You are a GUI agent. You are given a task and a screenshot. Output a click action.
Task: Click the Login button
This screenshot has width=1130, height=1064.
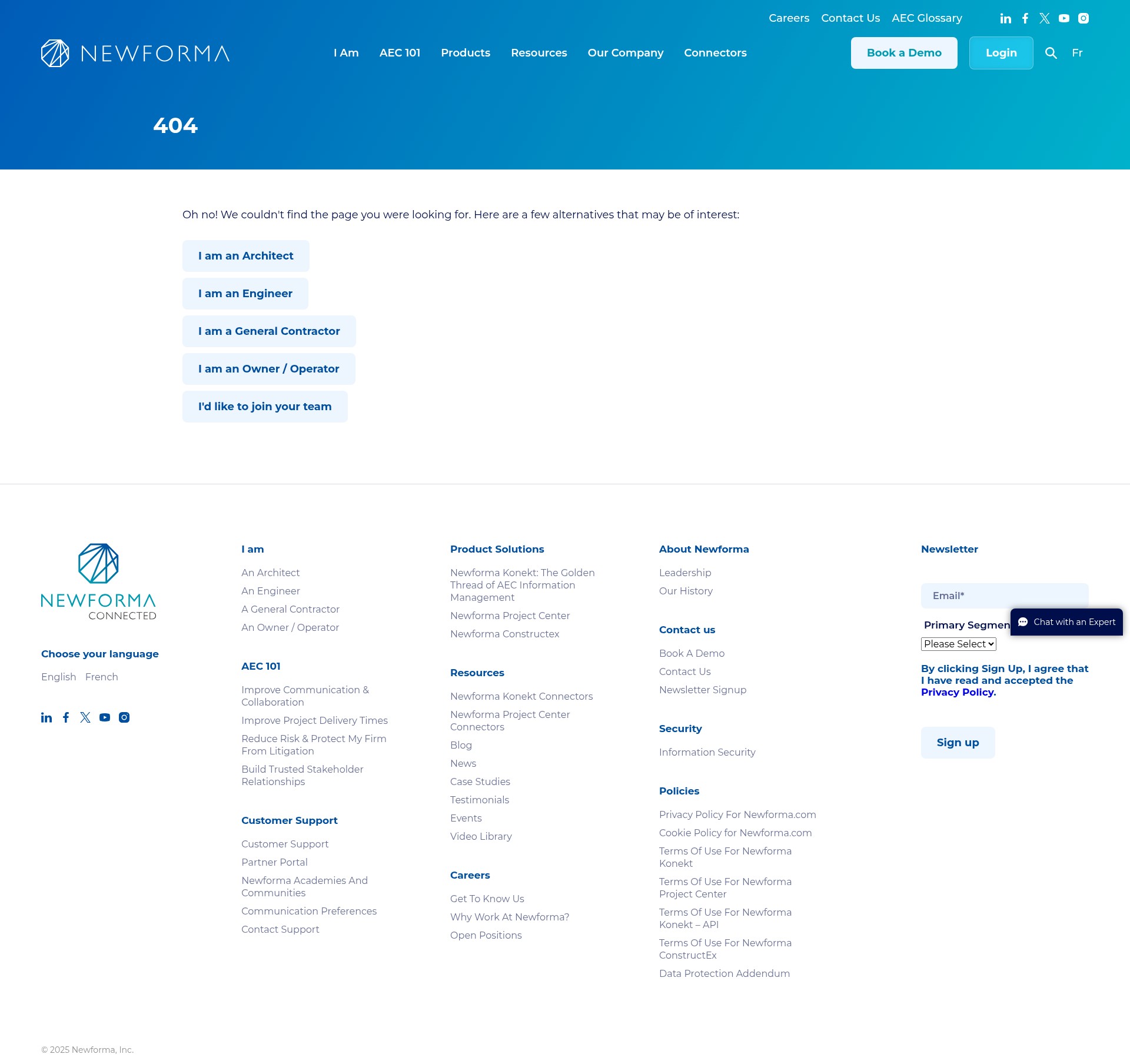1001,53
